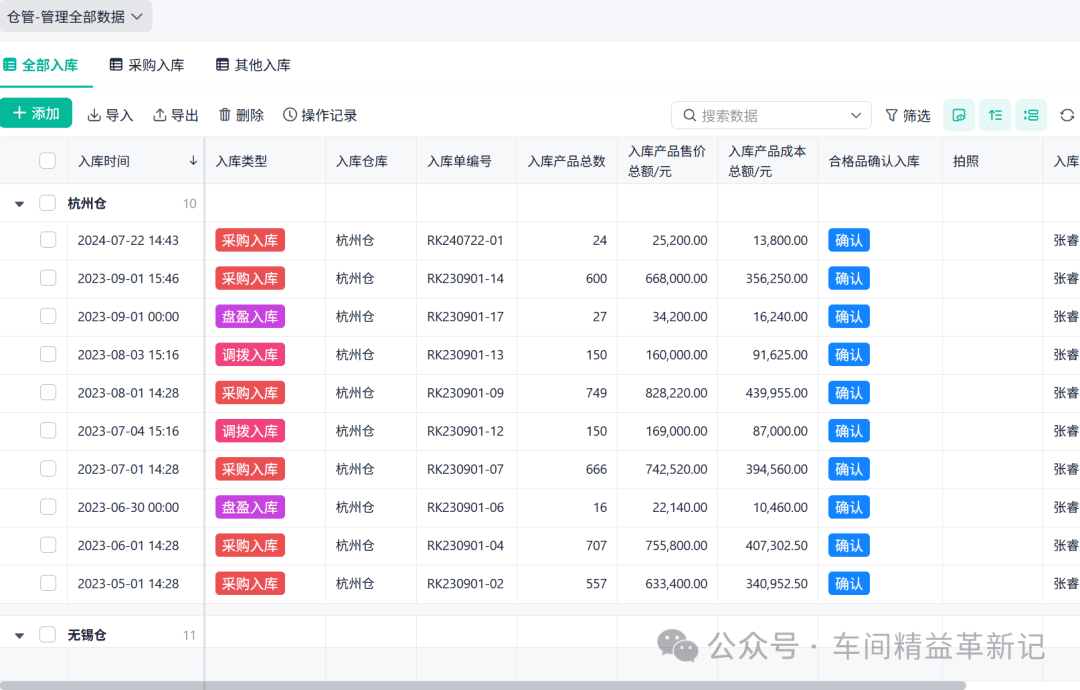Open the 操作记录 operation log

coord(320,115)
